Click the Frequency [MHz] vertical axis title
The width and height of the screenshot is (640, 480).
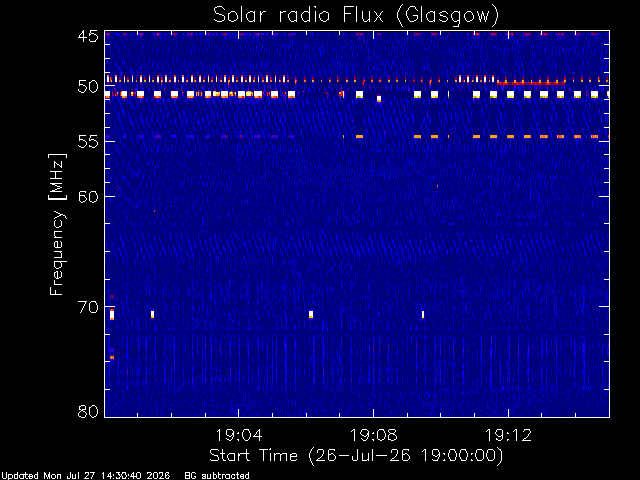(57, 224)
